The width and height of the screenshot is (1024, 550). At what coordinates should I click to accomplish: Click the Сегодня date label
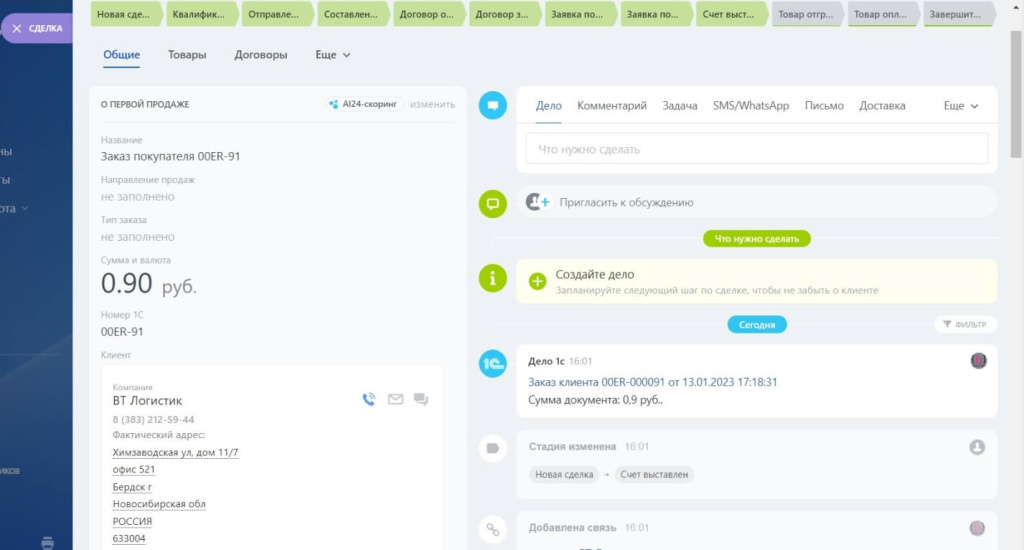[757, 325]
